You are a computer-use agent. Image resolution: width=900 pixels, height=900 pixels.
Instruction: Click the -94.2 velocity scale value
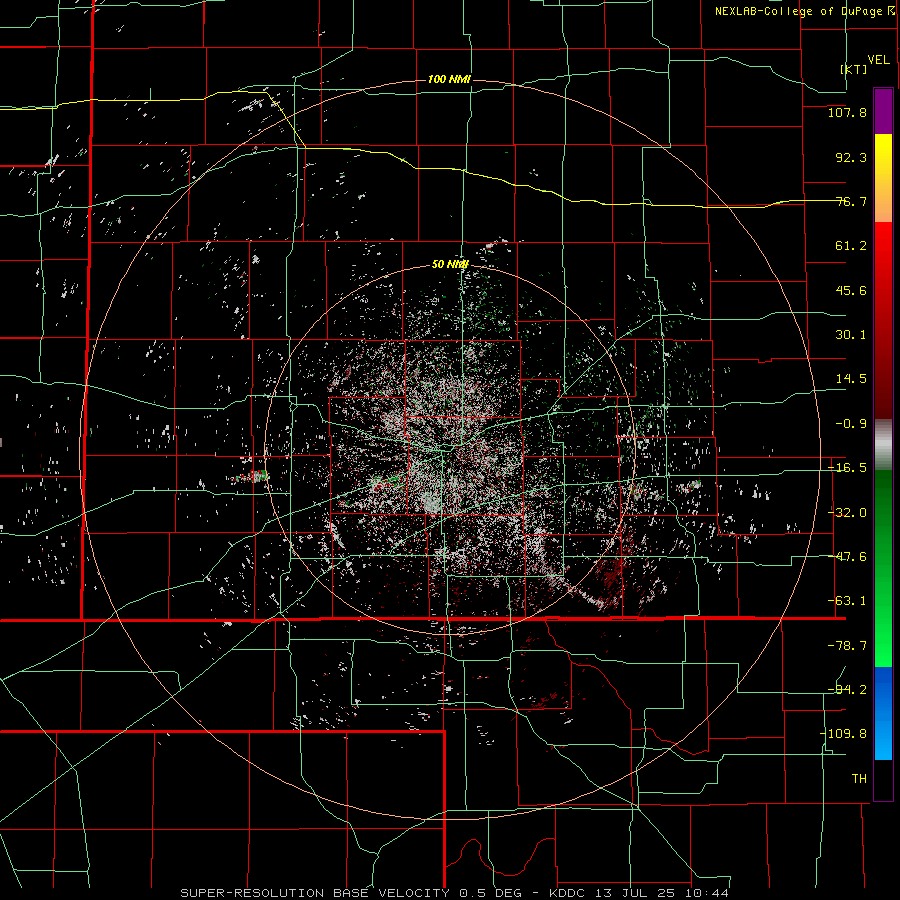point(847,689)
